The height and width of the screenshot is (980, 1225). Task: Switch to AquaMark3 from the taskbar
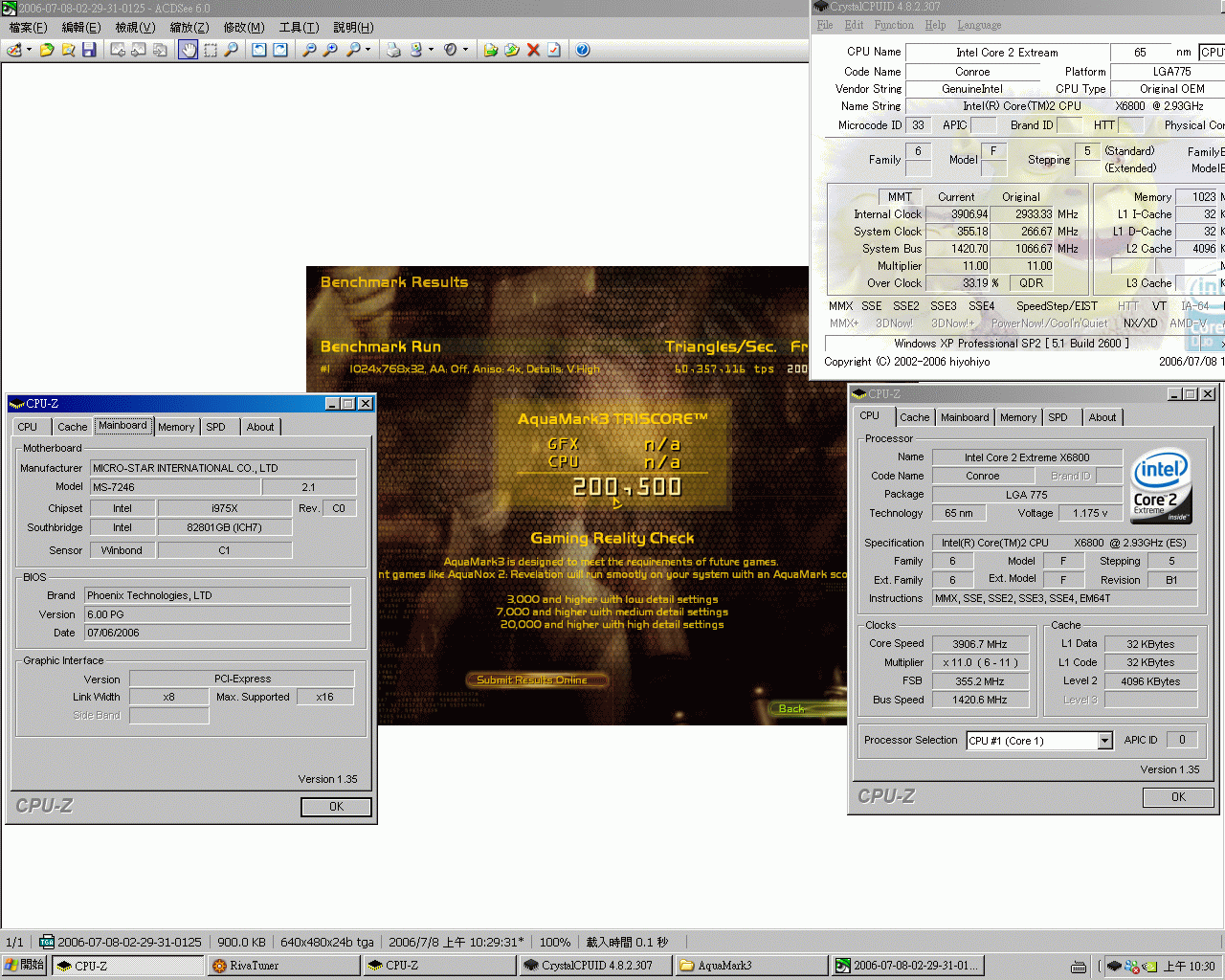[751, 966]
